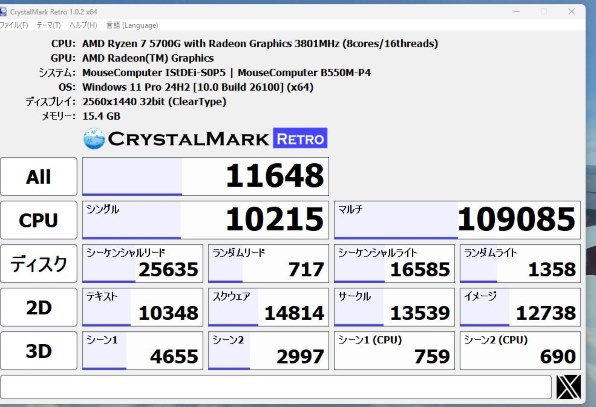Click the comment text field at bottom
This screenshot has width=596, height=407.
(276, 387)
